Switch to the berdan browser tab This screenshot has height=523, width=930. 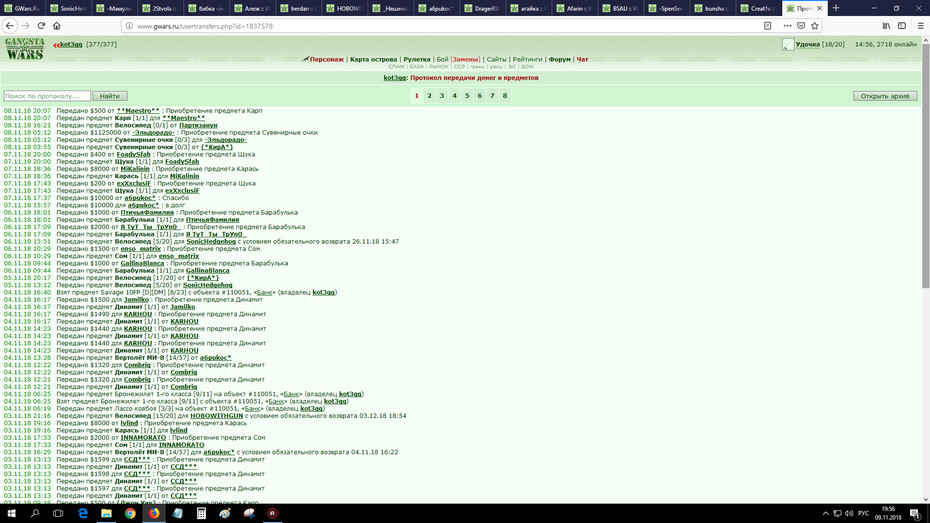click(x=299, y=8)
